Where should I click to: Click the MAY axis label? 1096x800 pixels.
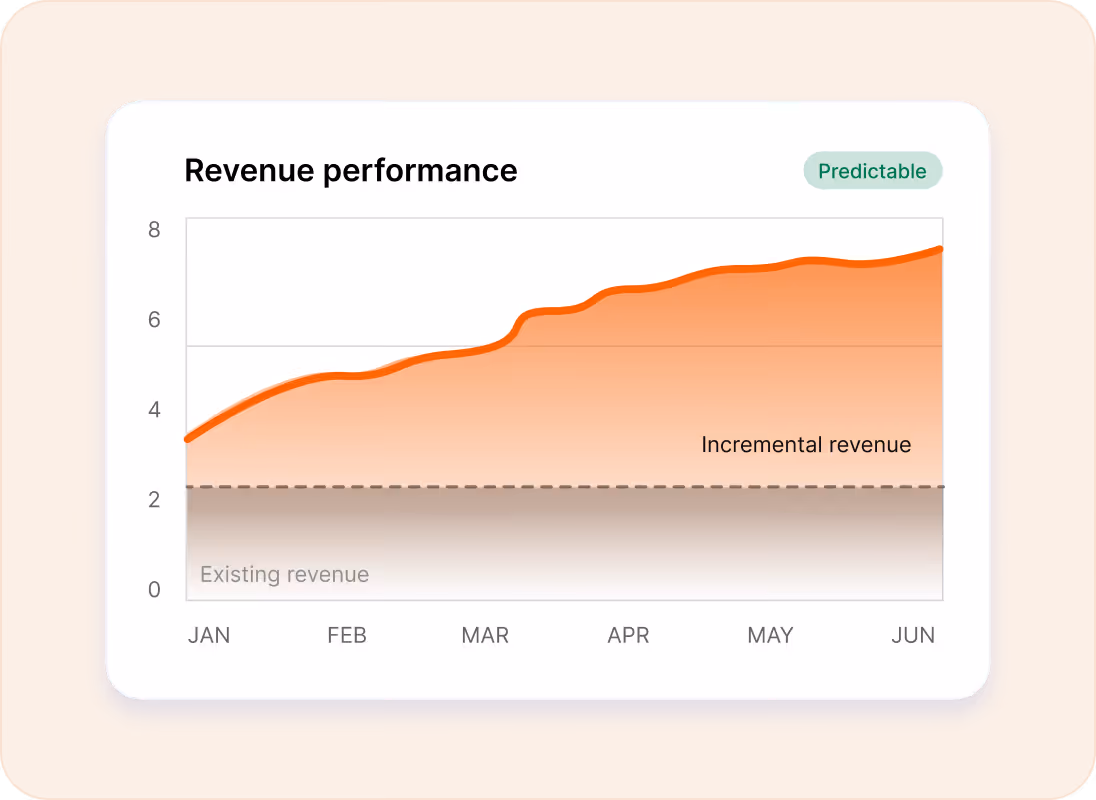(x=770, y=635)
